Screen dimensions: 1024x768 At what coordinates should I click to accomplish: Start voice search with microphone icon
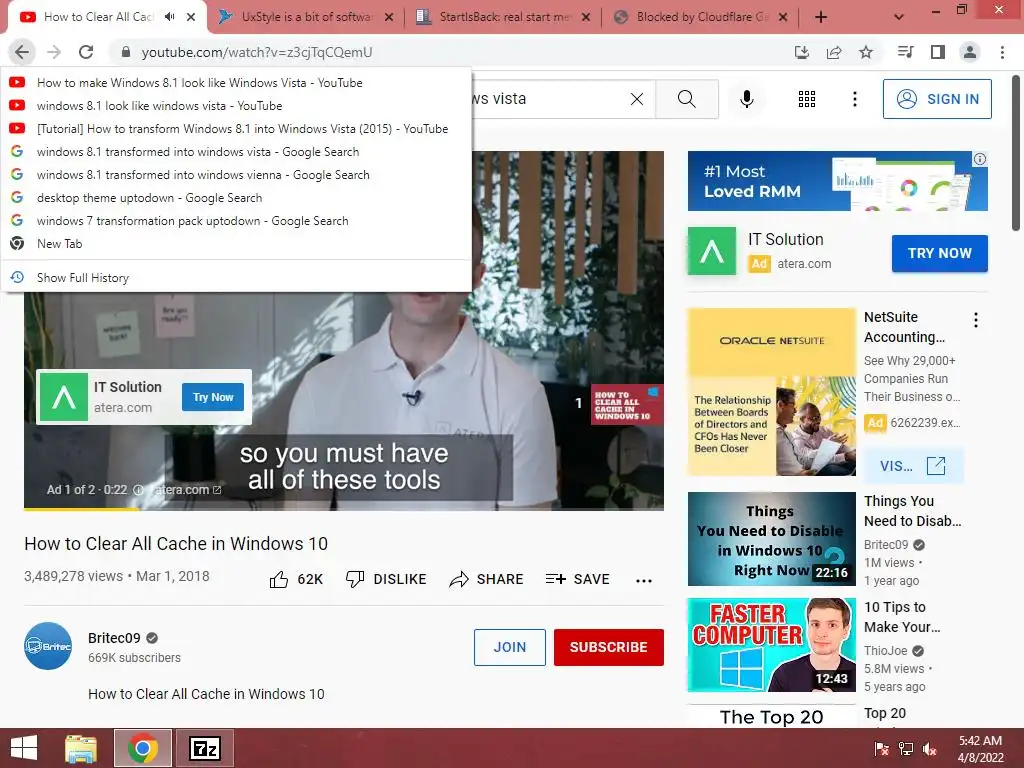coord(746,99)
